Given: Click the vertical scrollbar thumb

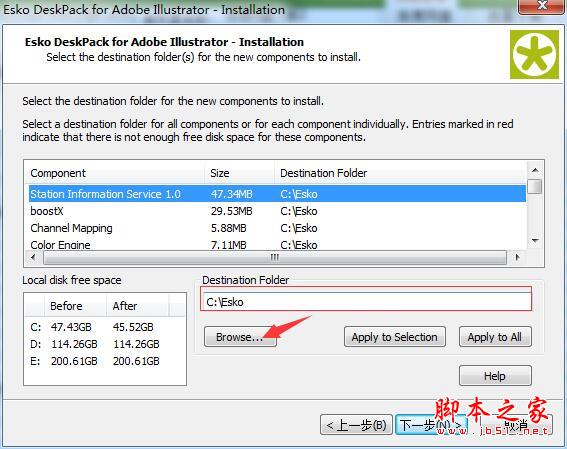Looking at the screenshot, I should coord(534,187).
